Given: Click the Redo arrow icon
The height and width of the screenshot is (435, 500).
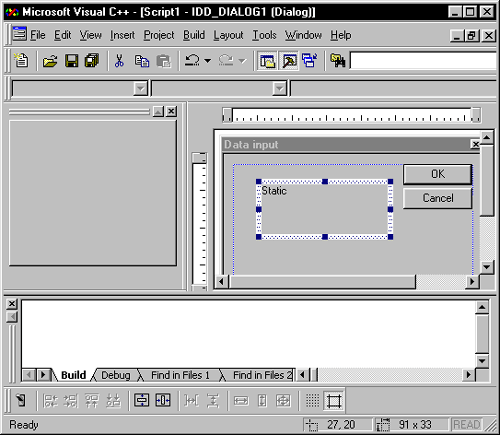Looking at the screenshot, I should click(x=226, y=61).
